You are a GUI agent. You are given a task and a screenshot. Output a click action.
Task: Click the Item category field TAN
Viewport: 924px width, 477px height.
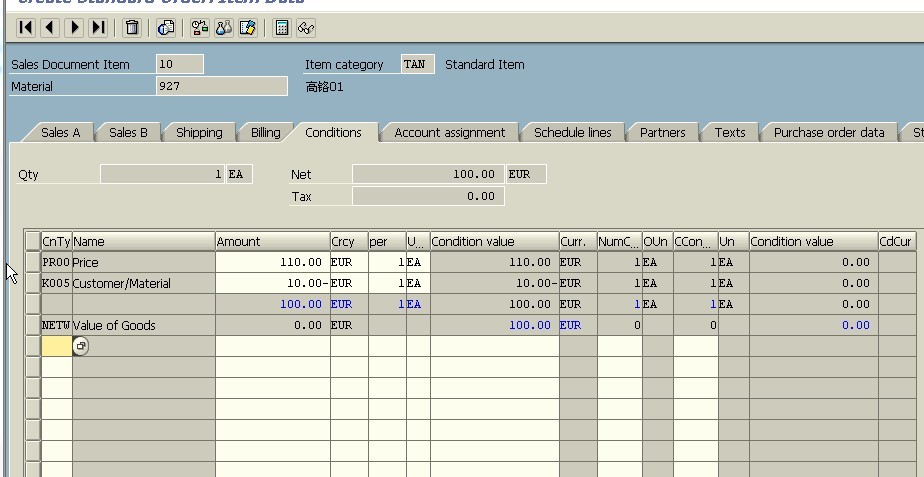click(418, 64)
